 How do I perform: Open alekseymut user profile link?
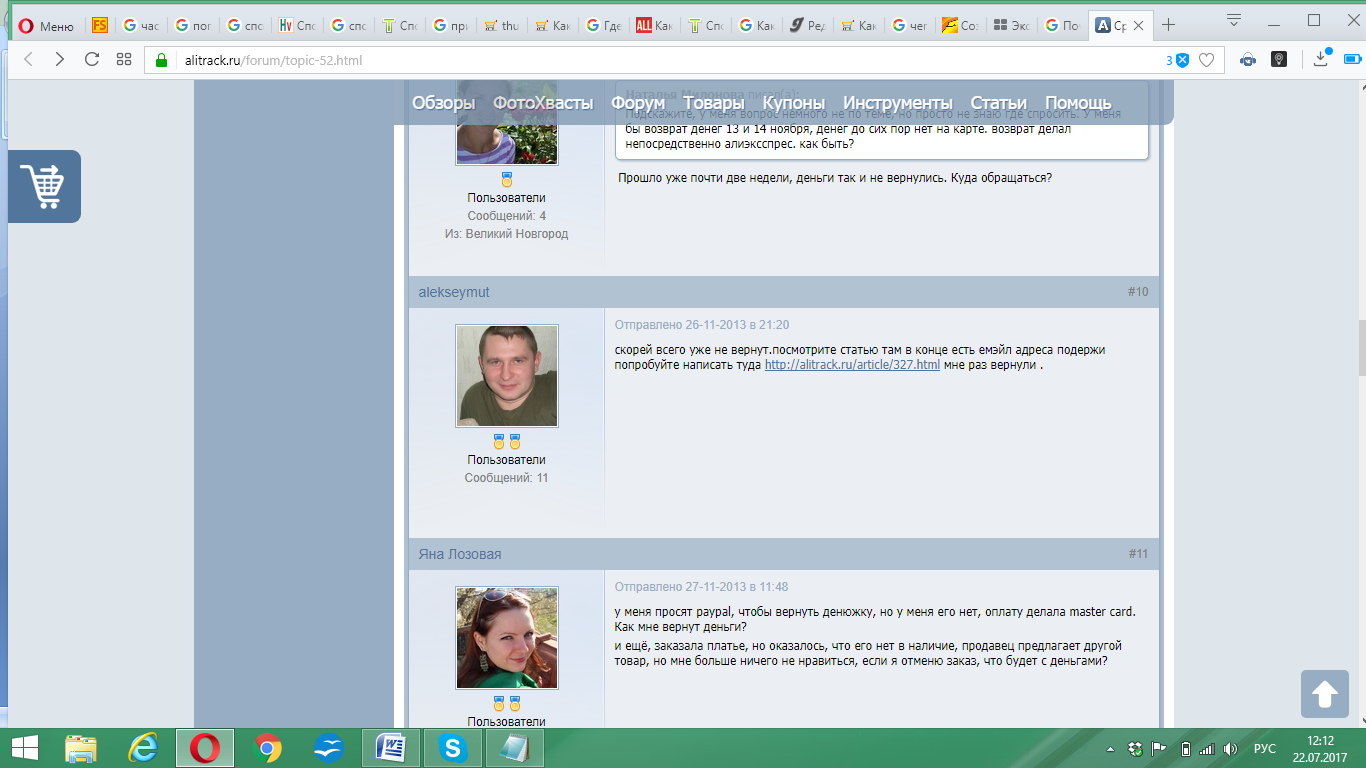[x=454, y=292]
